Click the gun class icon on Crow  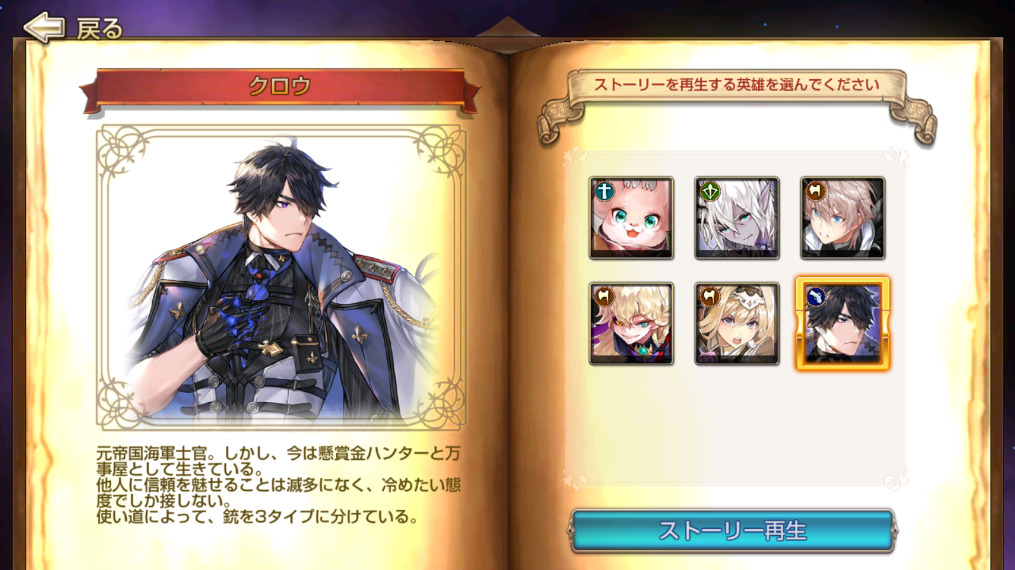coord(816,296)
